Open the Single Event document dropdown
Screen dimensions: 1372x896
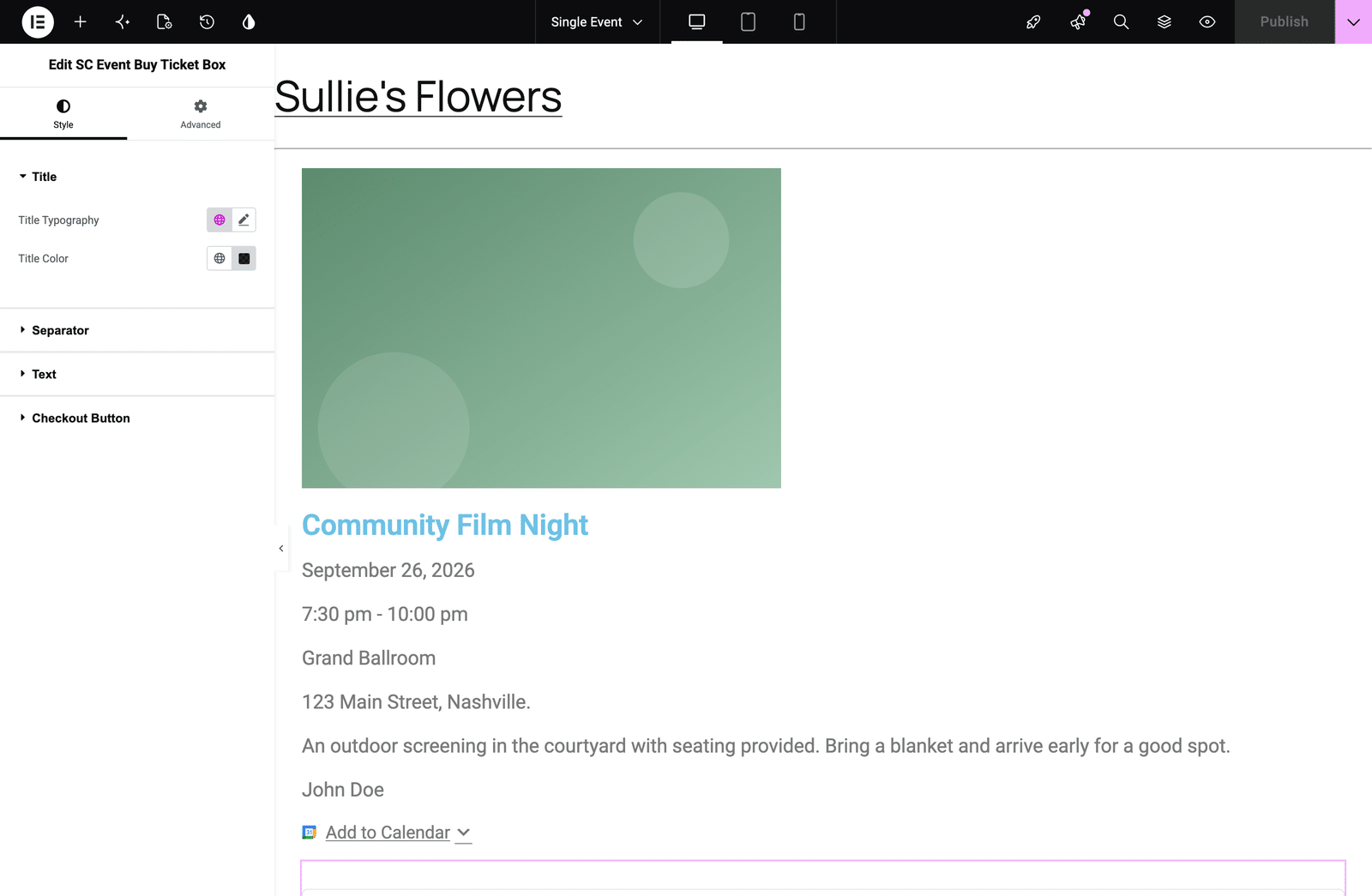pos(597,21)
